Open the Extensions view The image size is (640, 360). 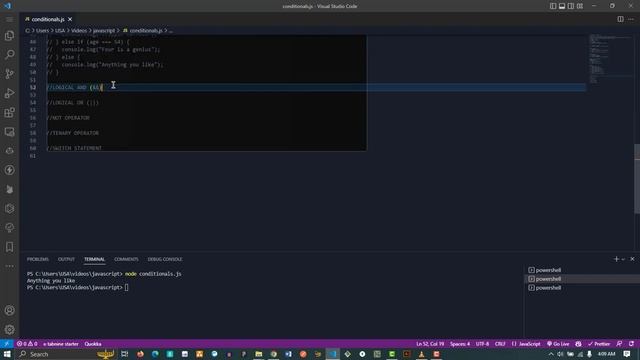point(9,112)
